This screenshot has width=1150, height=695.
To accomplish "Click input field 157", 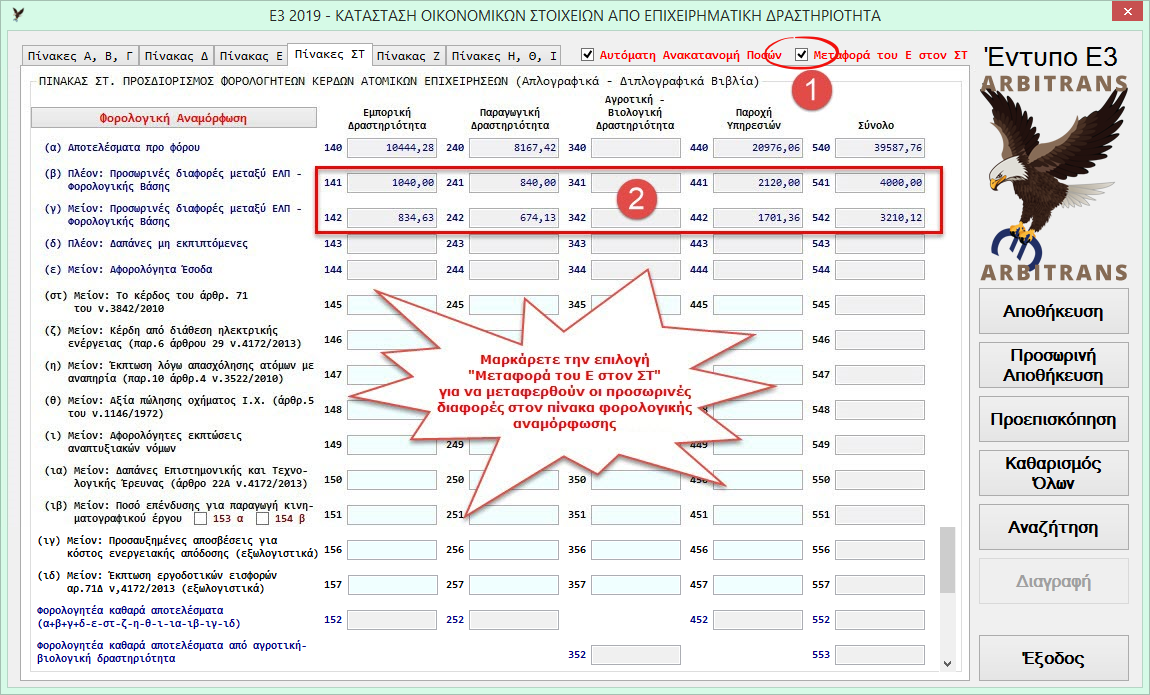I will click(x=392, y=585).
